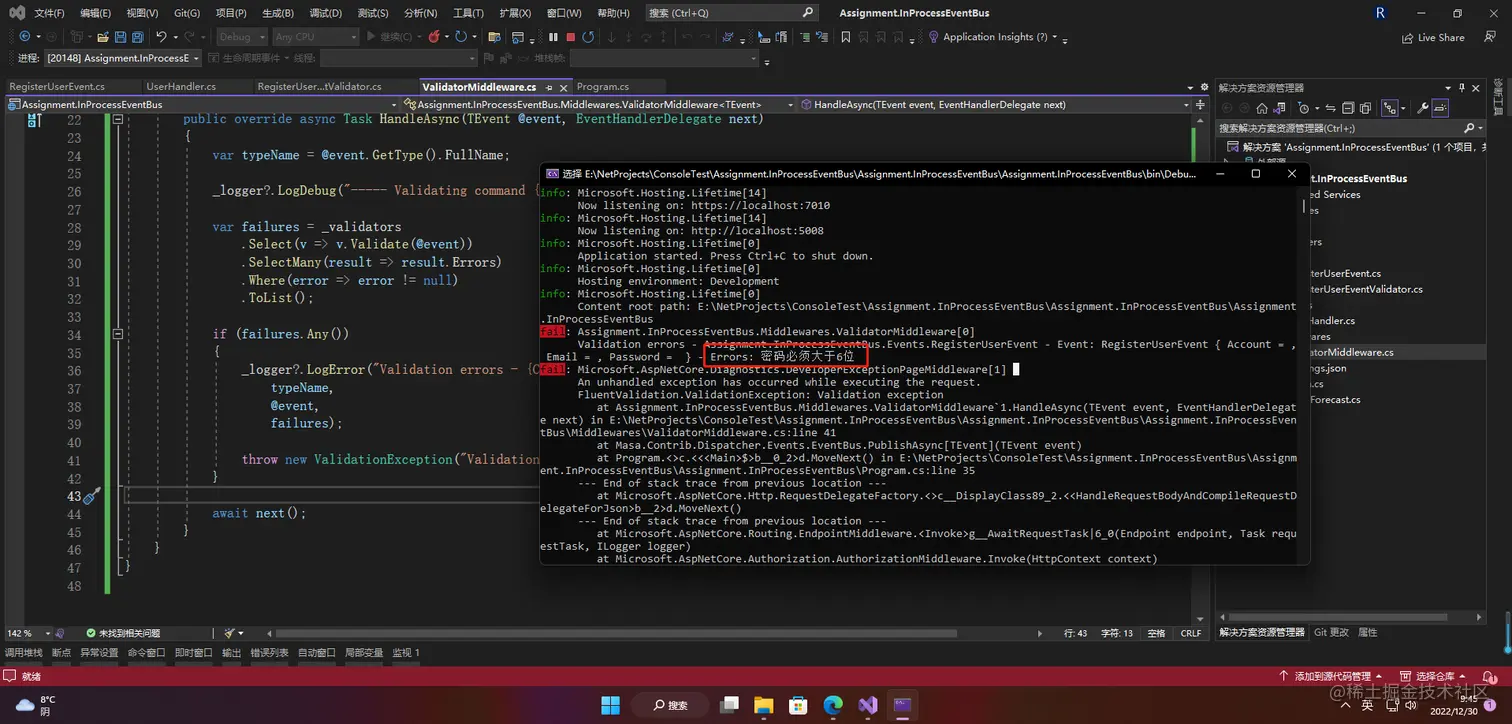Click the save file icon
This screenshot has width=1512, height=724.
pyautogui.click(x=120, y=37)
